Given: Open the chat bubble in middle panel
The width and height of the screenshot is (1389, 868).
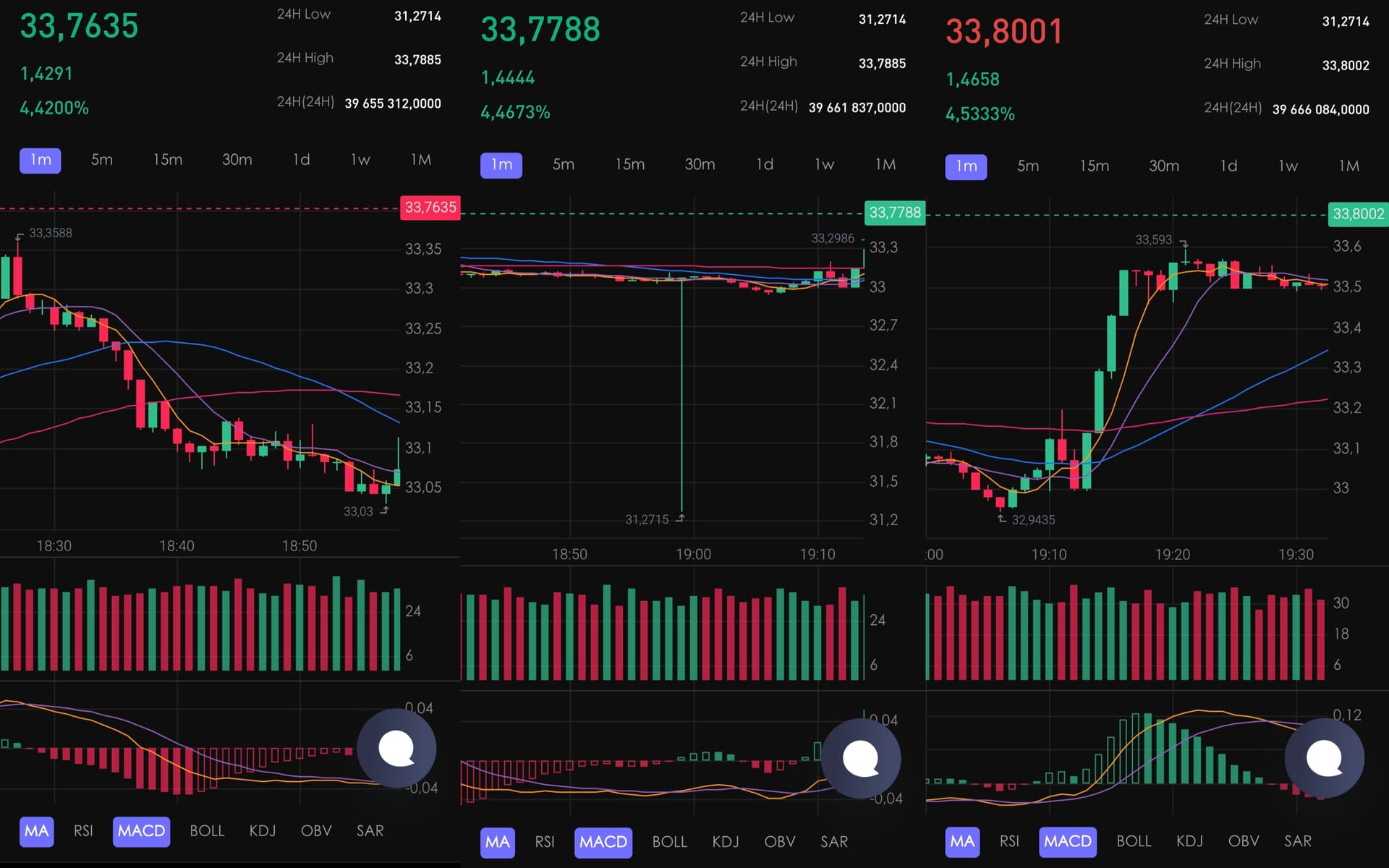Looking at the screenshot, I should point(861,759).
